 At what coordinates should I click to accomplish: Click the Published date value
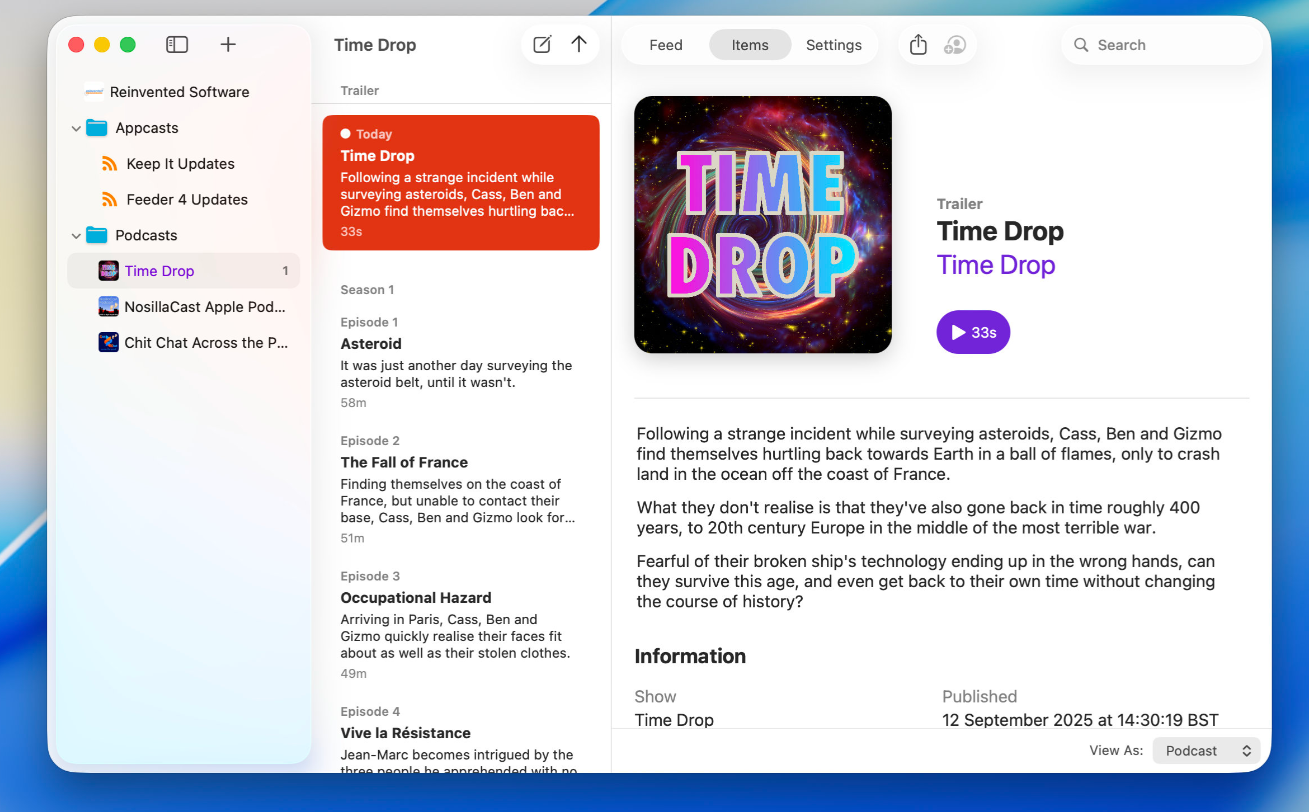click(x=1080, y=720)
